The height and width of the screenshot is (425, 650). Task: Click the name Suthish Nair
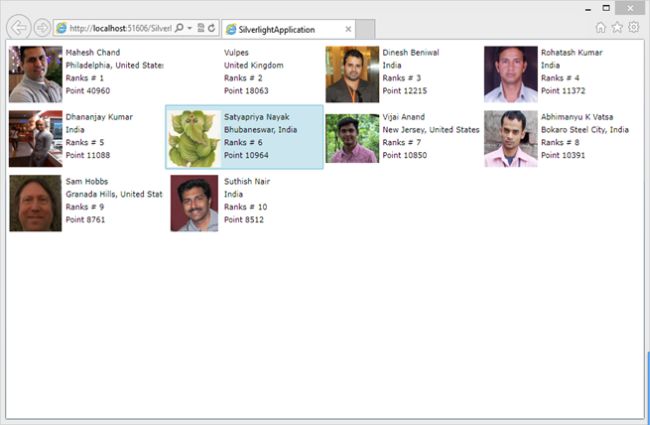pos(247,181)
